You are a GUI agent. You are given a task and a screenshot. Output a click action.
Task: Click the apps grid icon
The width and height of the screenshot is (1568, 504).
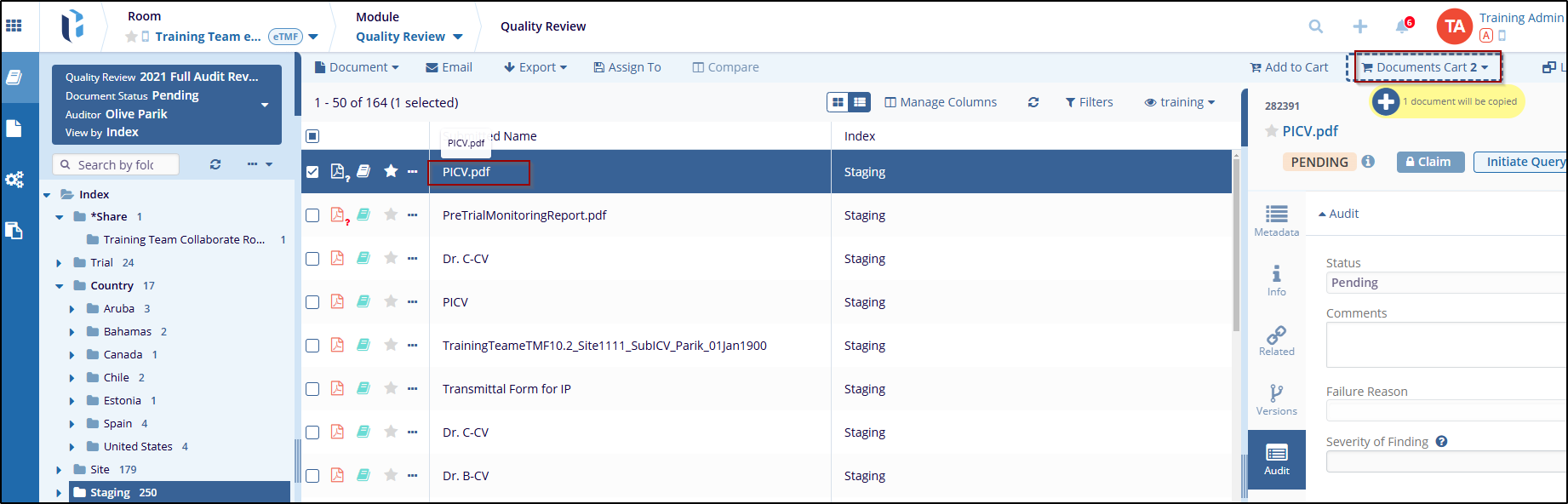coord(14,26)
